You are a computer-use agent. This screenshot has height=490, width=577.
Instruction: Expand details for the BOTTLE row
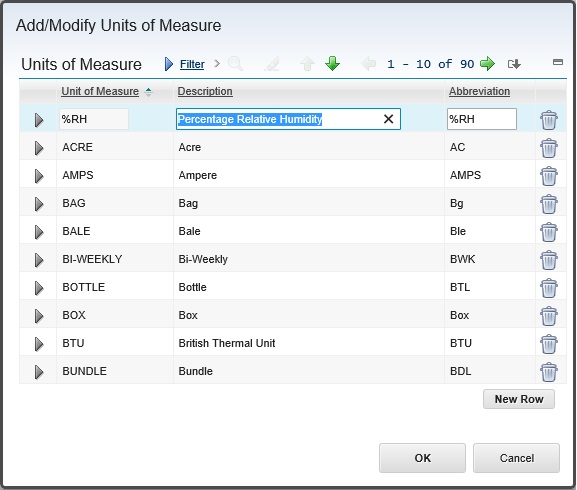pos(39,288)
